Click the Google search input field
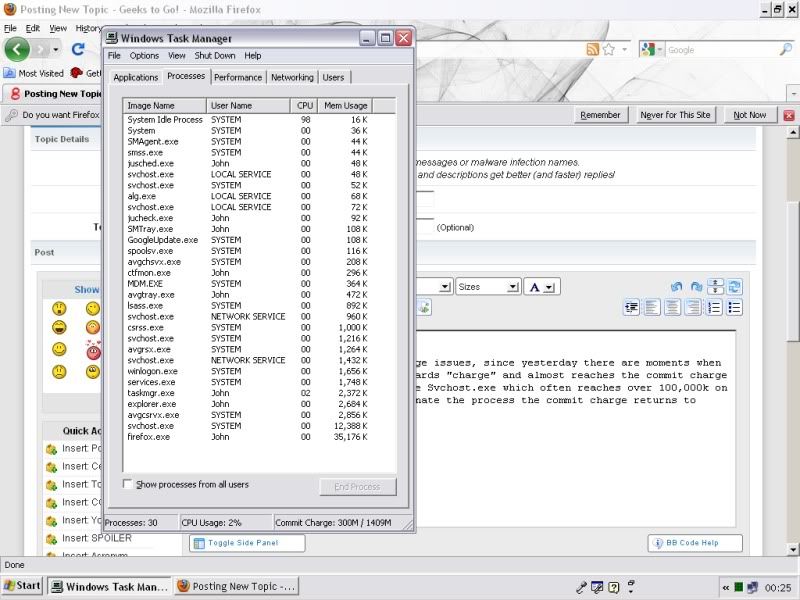 click(x=722, y=50)
